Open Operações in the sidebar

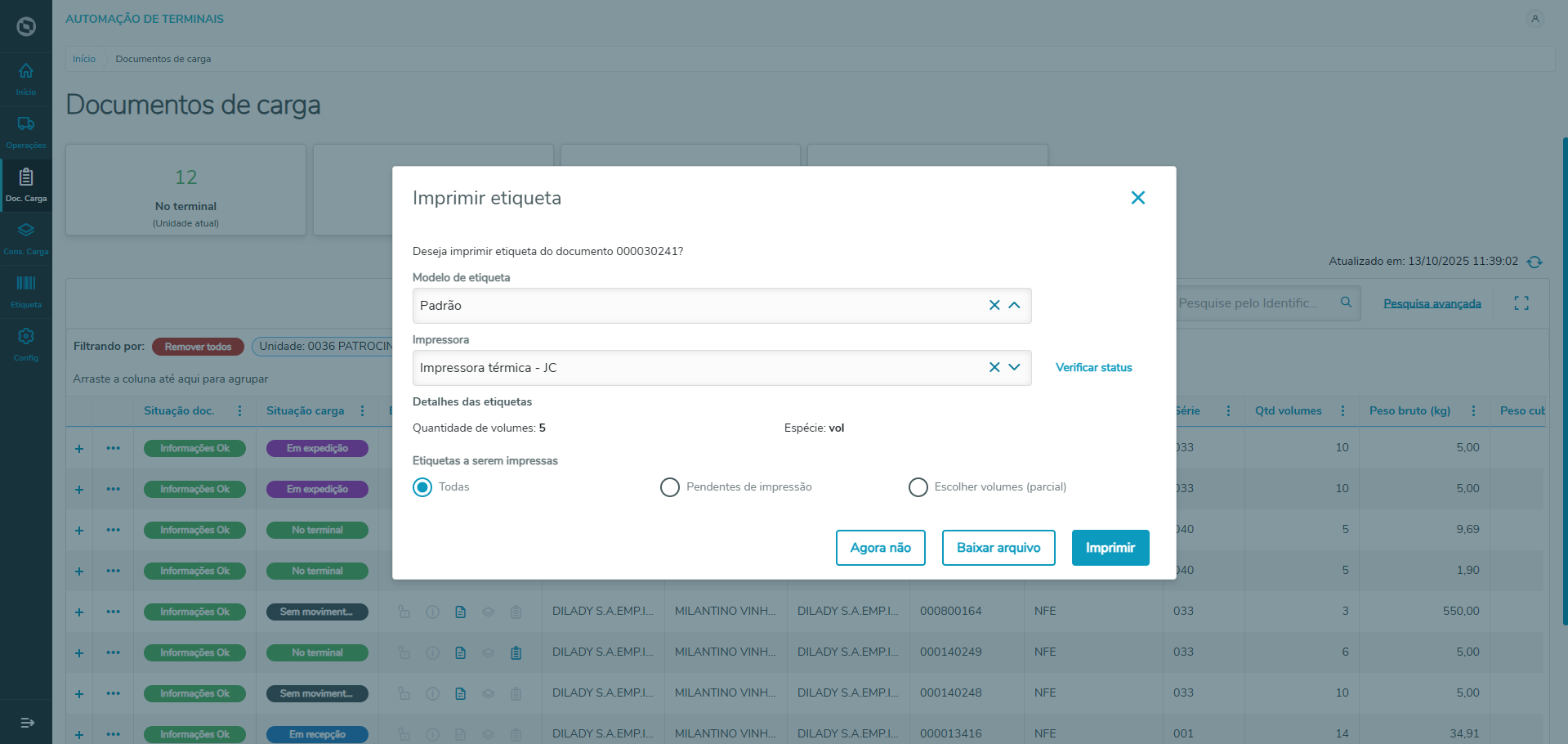[26, 132]
